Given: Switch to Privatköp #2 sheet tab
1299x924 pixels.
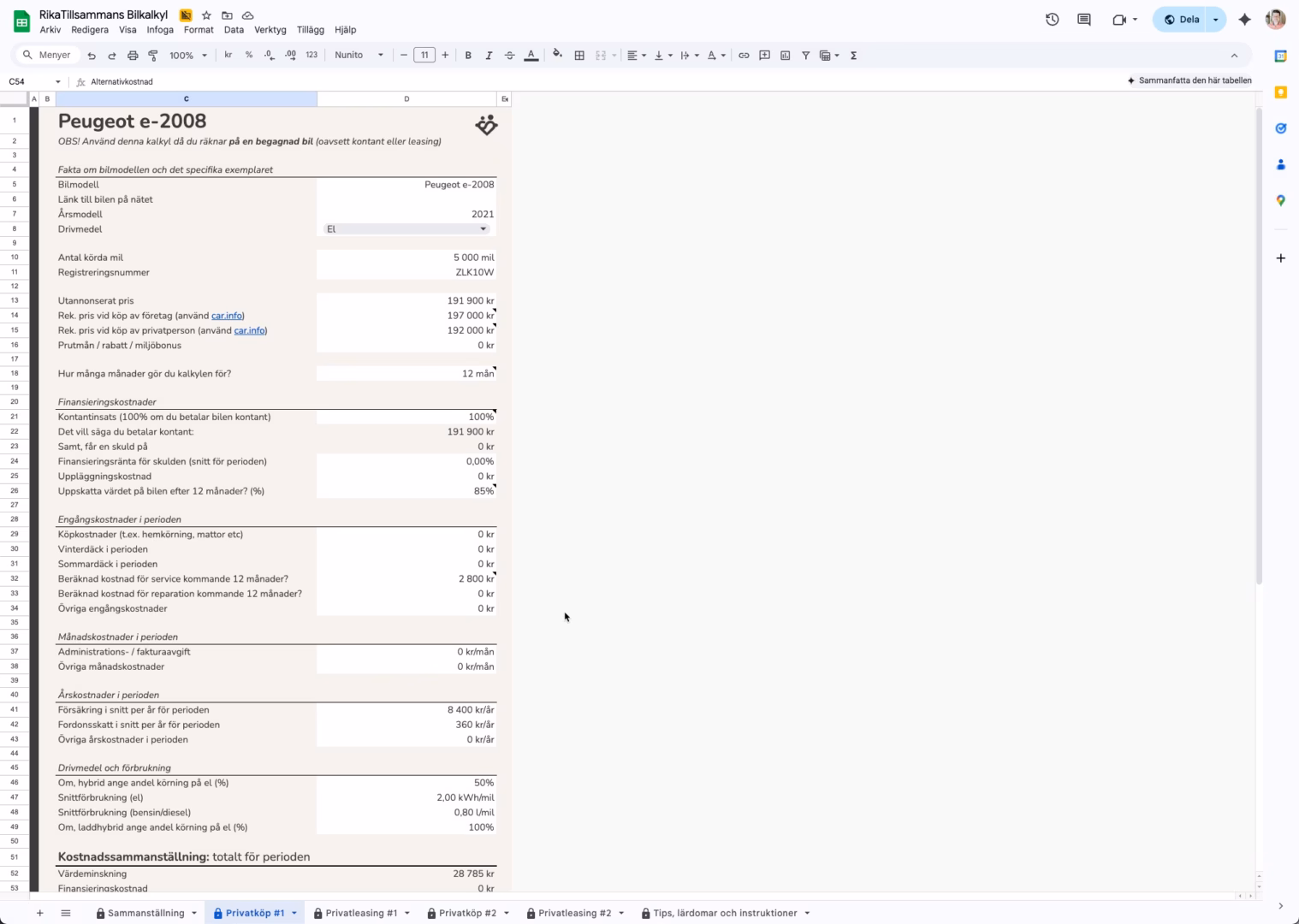Looking at the screenshot, I should pyautogui.click(x=467, y=913).
